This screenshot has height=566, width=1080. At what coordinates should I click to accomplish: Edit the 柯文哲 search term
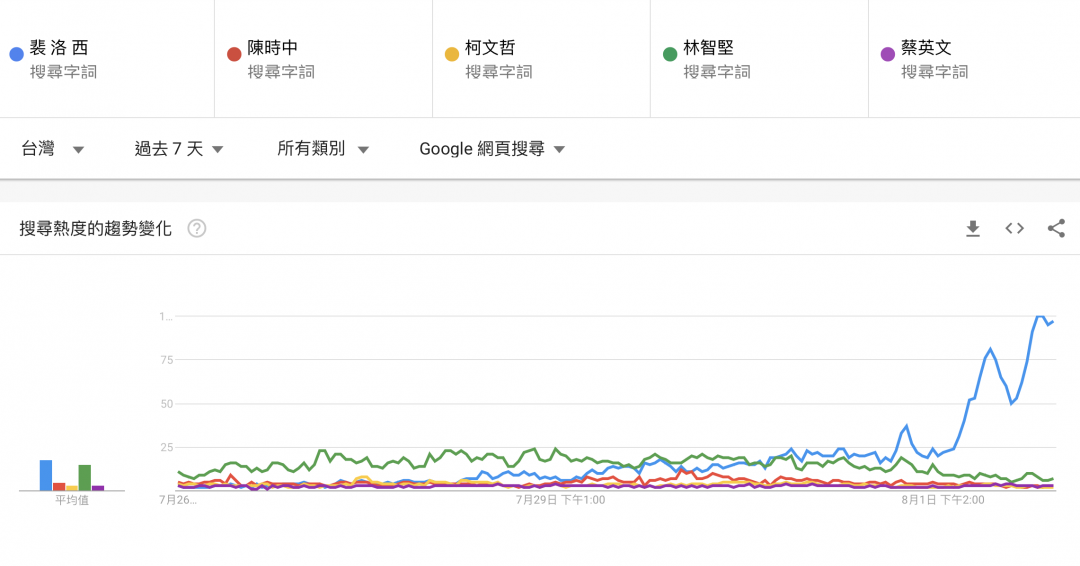pos(490,48)
